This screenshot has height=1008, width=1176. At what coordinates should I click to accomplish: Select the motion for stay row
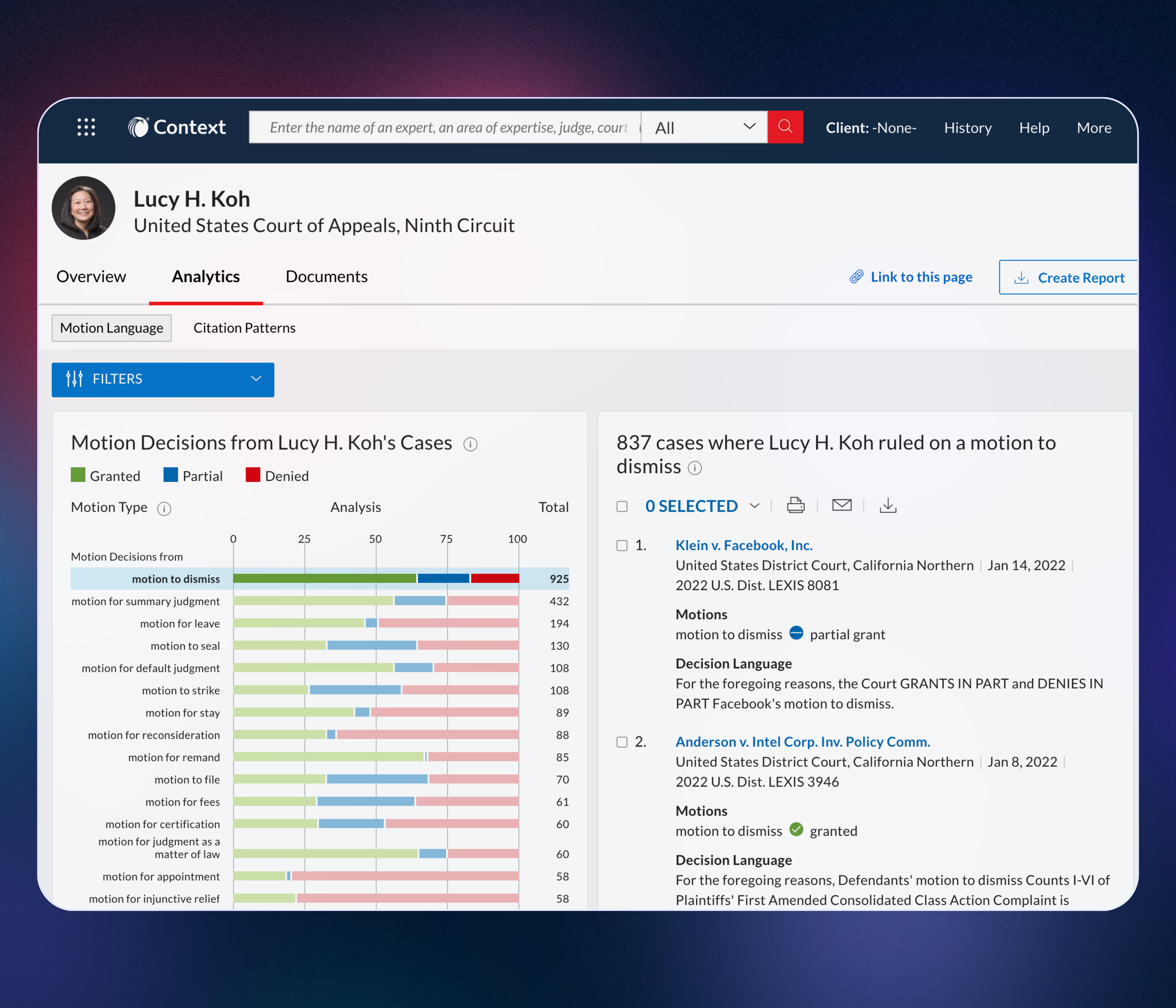click(x=320, y=712)
